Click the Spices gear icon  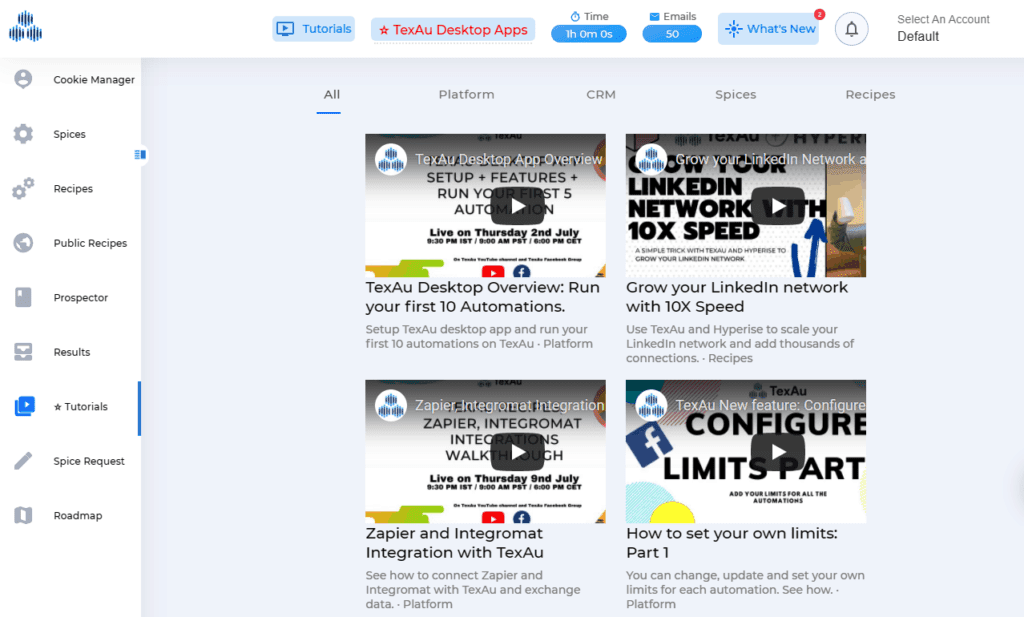point(23,134)
